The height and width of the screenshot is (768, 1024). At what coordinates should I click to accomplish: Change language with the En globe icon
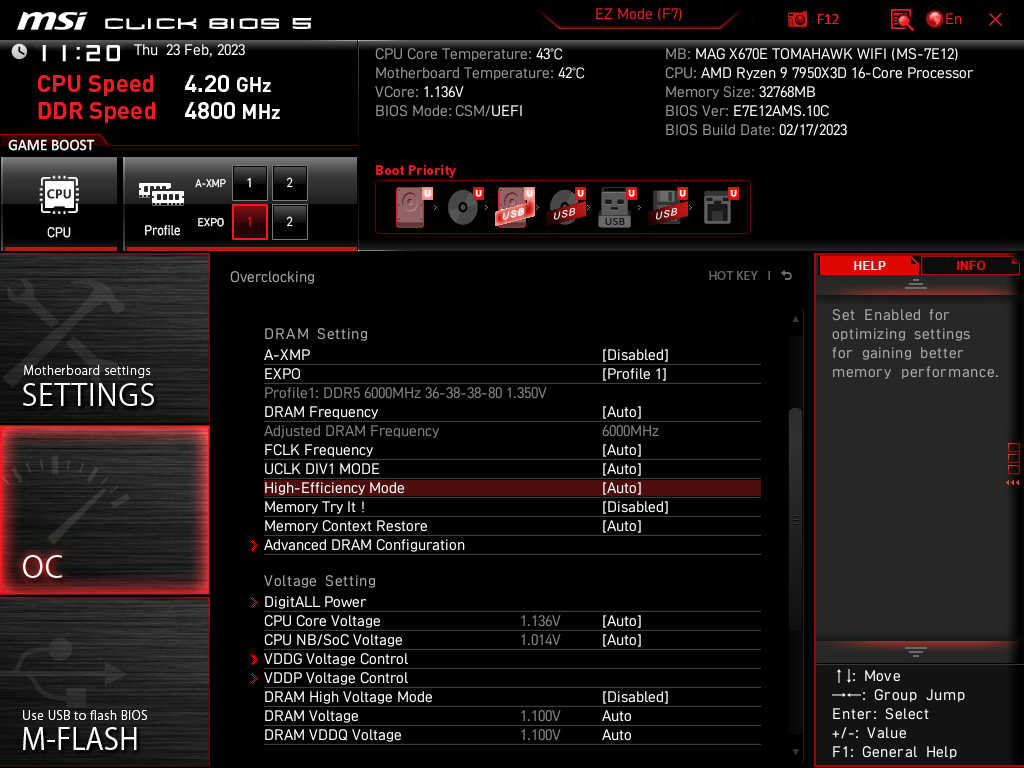coord(944,20)
